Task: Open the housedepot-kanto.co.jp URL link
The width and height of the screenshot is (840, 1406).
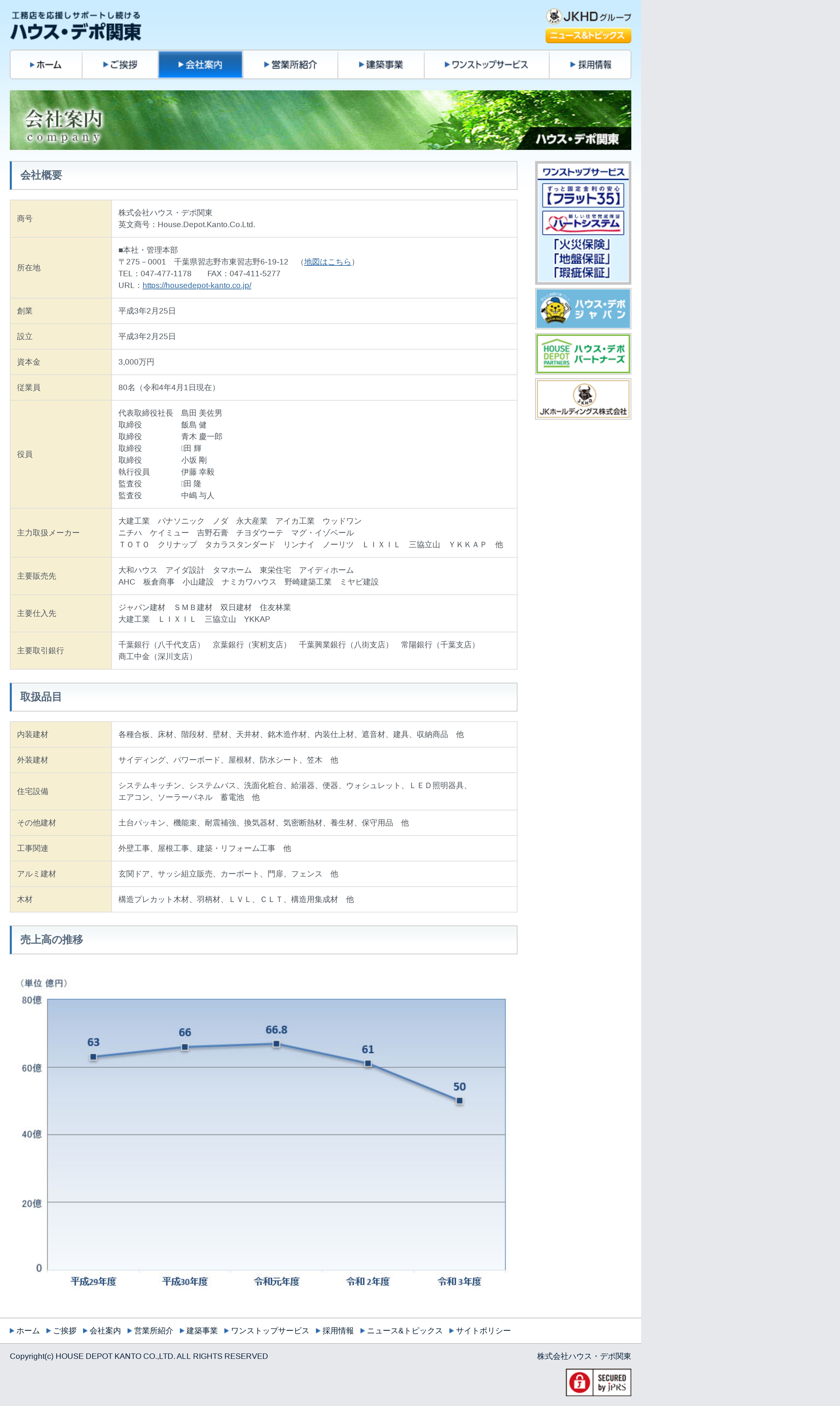Action: point(196,285)
